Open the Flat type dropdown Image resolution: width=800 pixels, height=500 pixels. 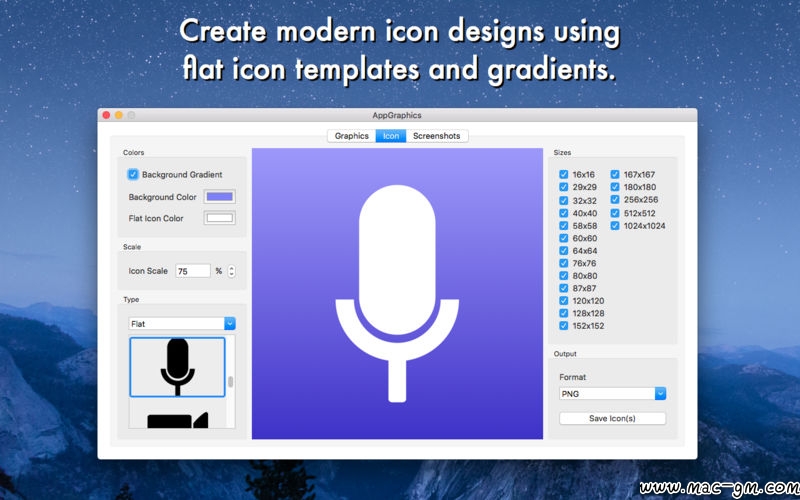coord(182,323)
